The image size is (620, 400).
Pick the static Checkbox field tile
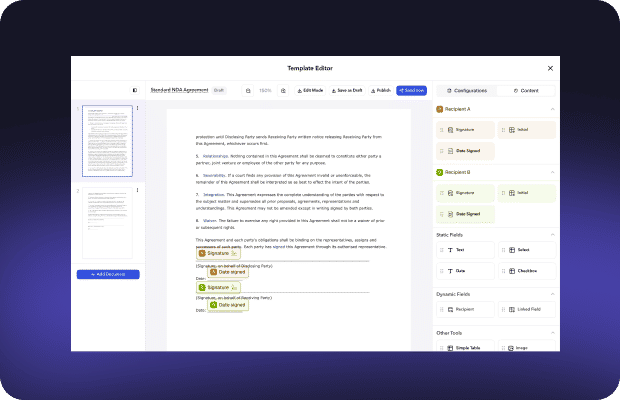tap(527, 271)
